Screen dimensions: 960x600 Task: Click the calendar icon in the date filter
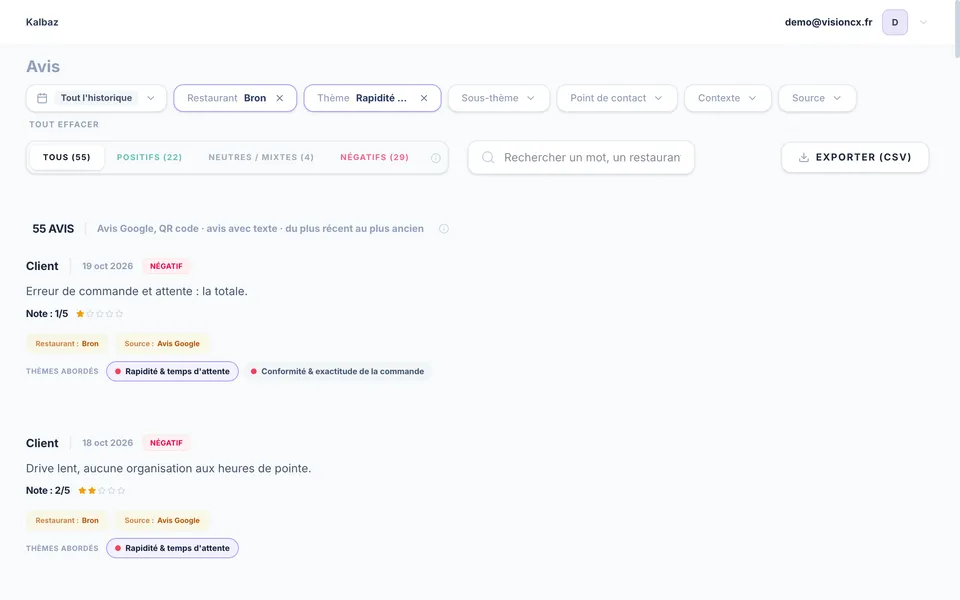point(42,98)
